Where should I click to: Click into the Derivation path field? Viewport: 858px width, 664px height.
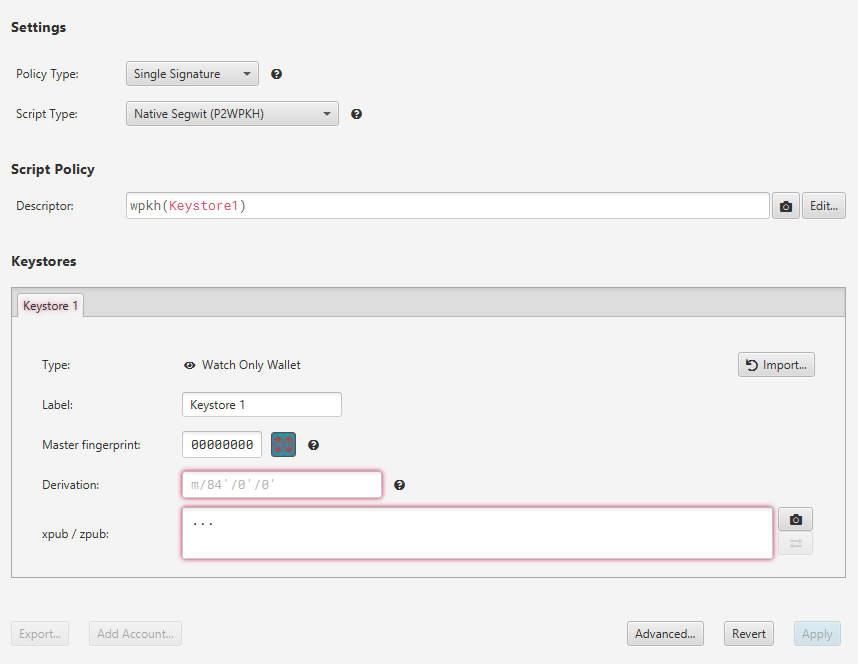[x=281, y=485]
